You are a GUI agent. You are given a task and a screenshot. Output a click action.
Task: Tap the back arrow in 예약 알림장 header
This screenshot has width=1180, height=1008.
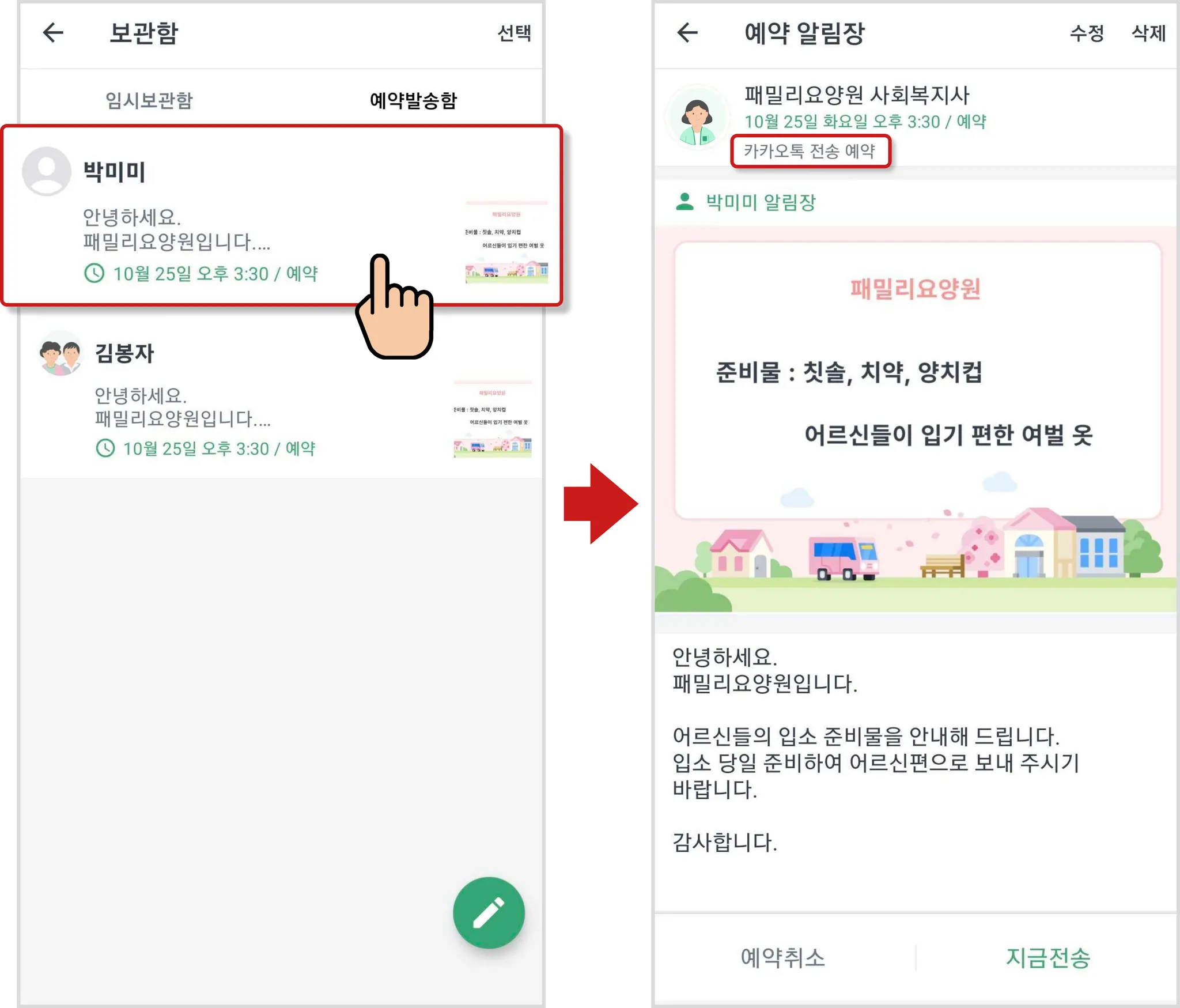(687, 32)
